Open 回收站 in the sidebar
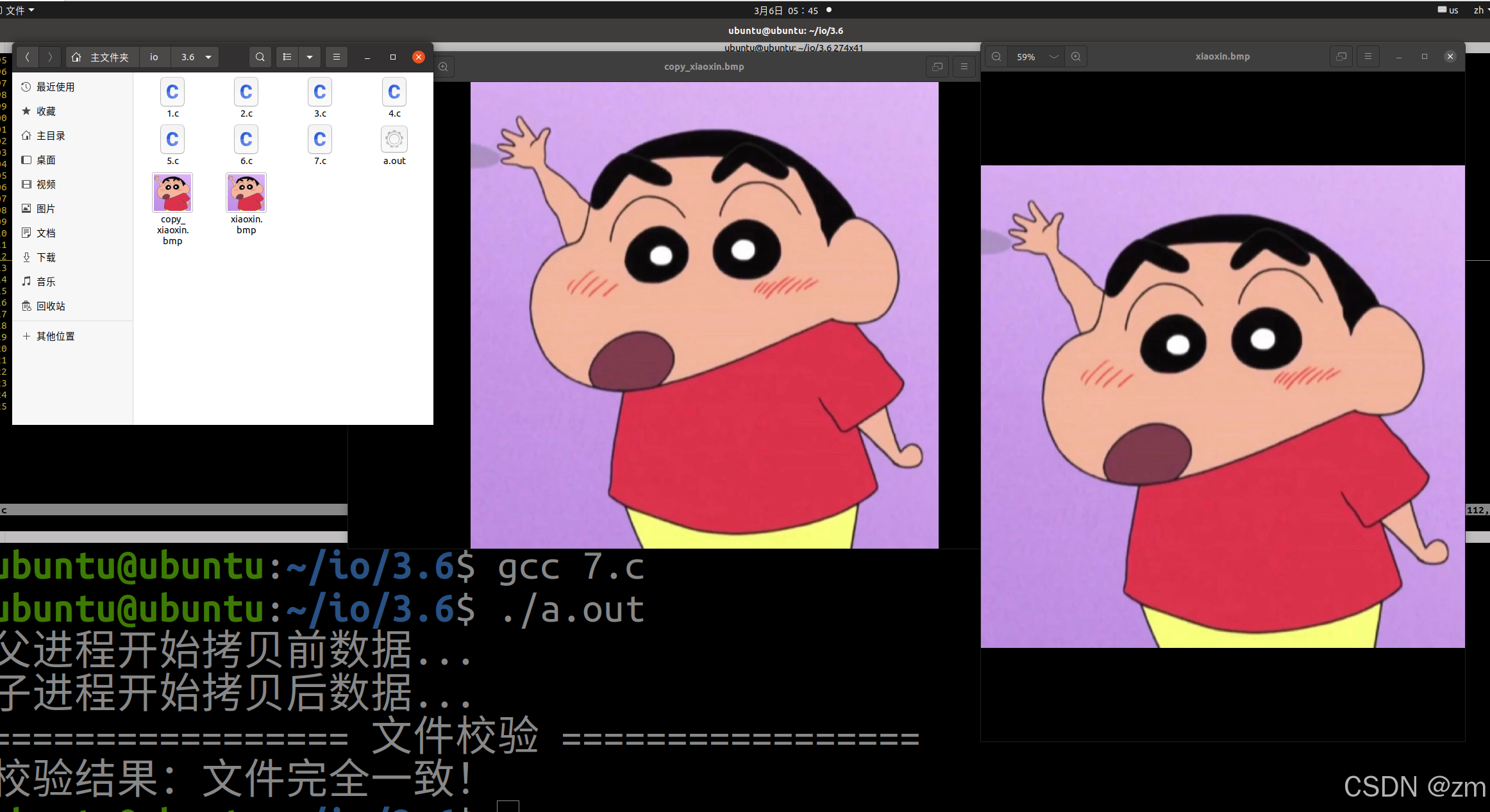The width and height of the screenshot is (1490, 812). click(x=51, y=306)
